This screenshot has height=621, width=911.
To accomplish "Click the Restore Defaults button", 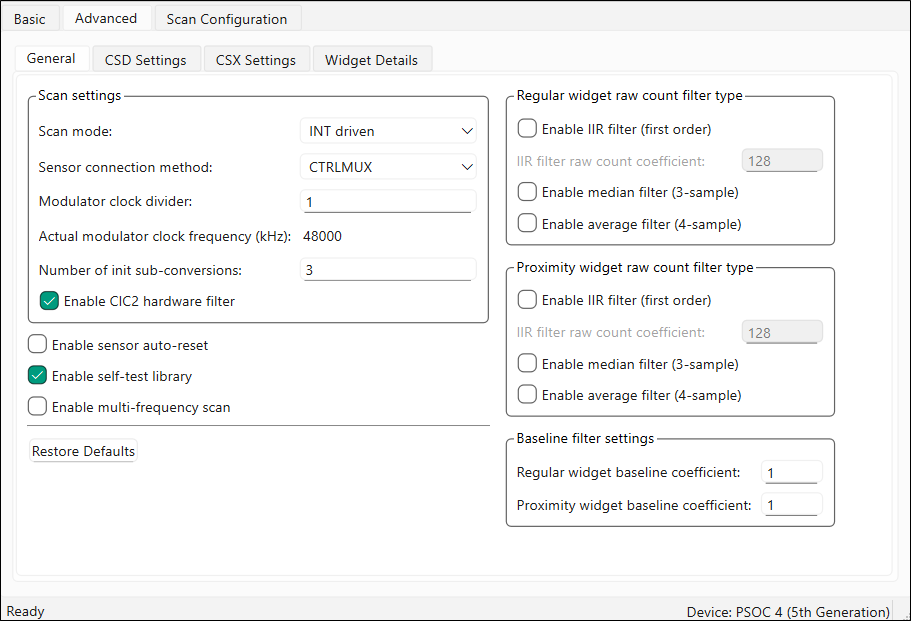I will [84, 451].
